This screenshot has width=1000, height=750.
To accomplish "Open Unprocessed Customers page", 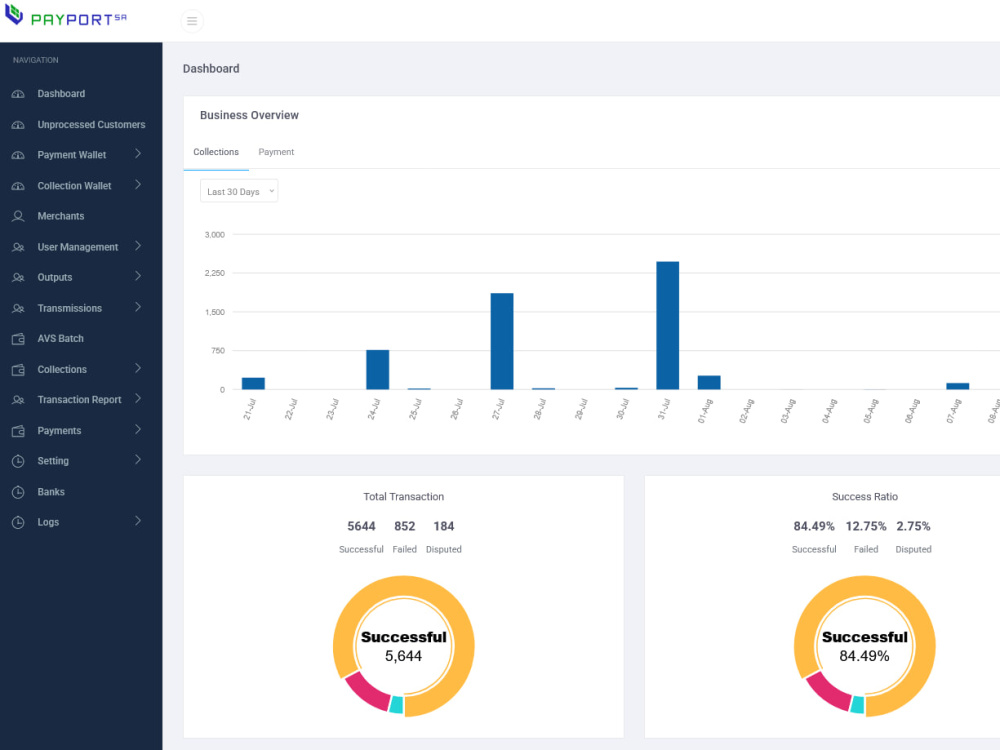I will click(x=91, y=124).
